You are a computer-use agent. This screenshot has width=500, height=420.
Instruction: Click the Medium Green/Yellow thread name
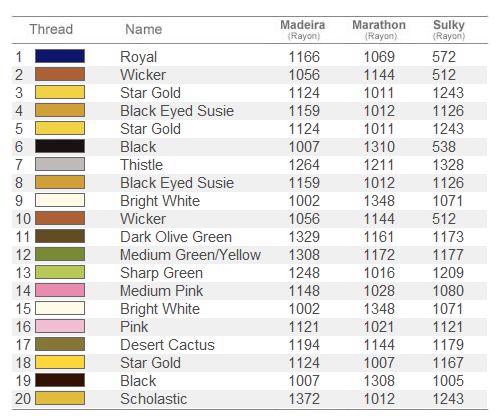(191, 255)
